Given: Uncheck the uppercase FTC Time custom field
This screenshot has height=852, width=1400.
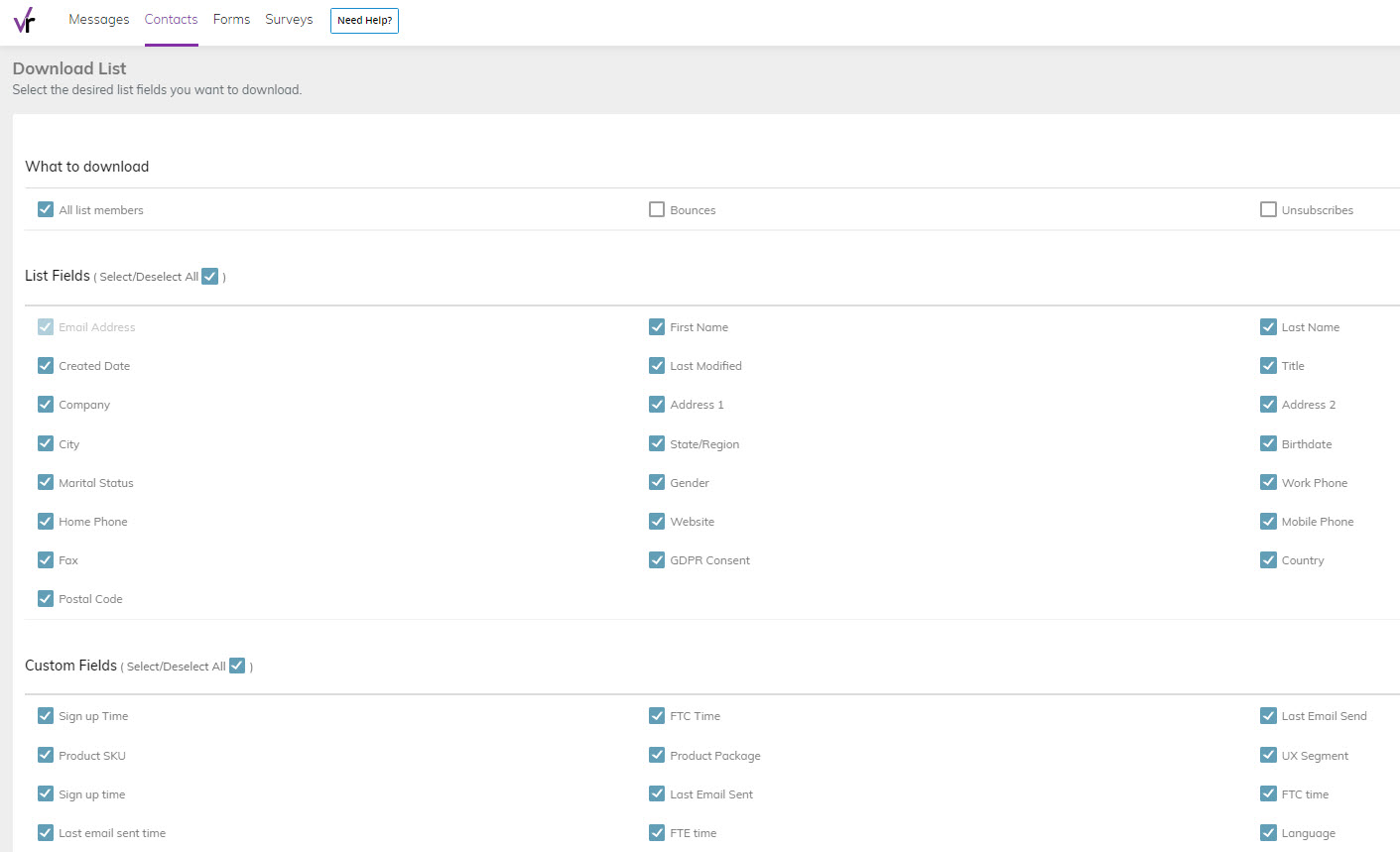Looking at the screenshot, I should tap(657, 715).
